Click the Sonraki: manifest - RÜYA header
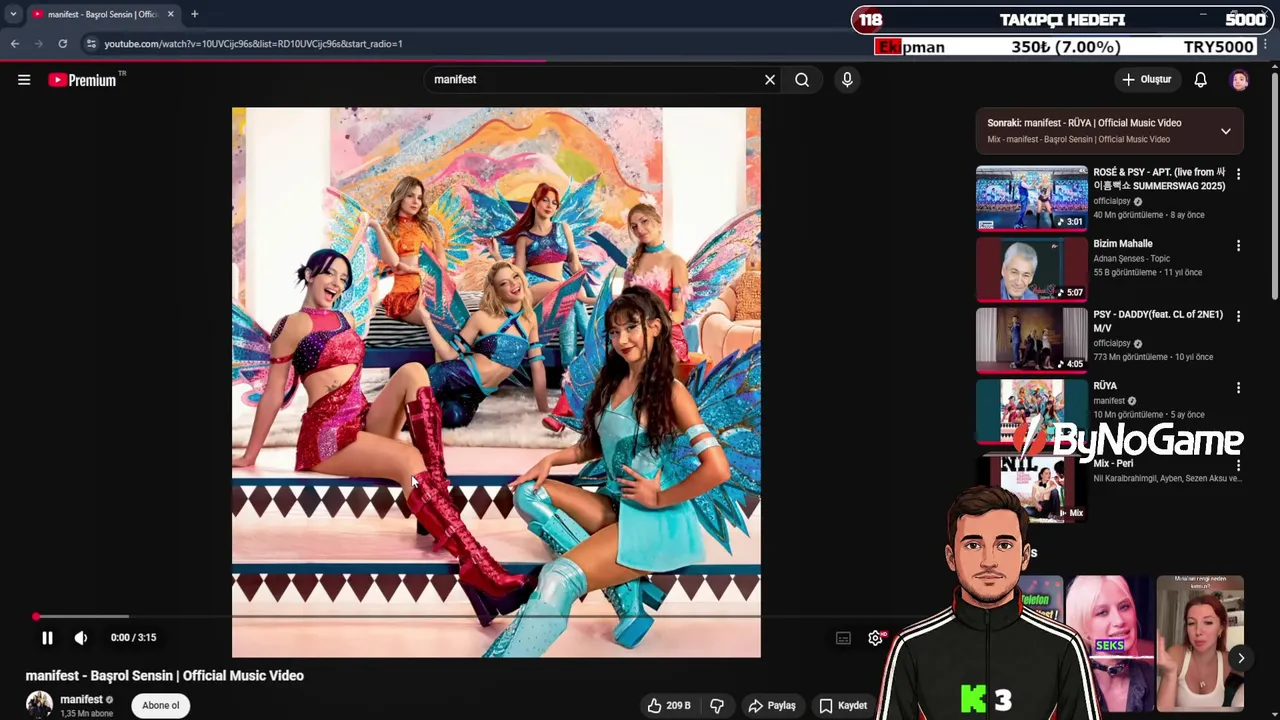The image size is (1280, 720). tap(1084, 123)
